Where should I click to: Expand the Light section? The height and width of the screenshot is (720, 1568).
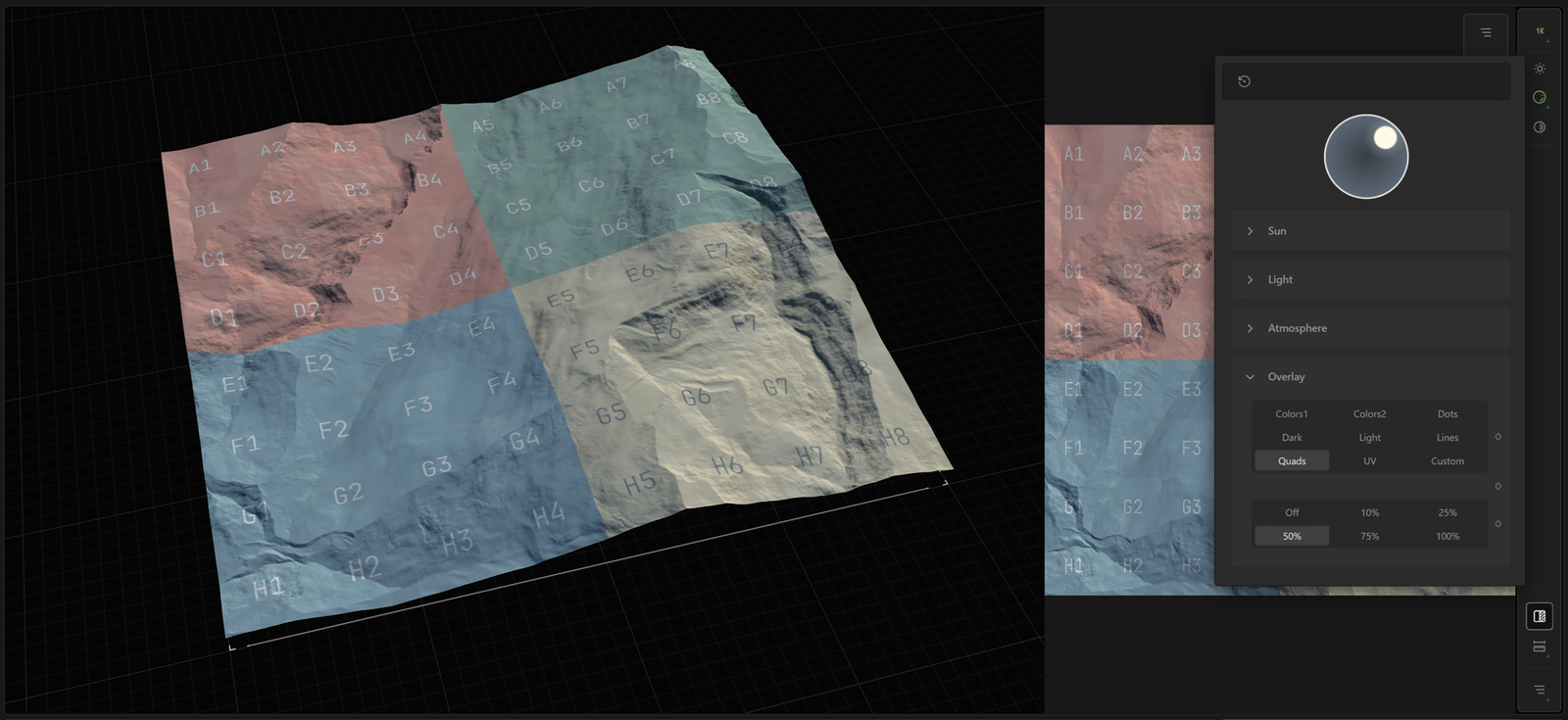[x=1280, y=279]
